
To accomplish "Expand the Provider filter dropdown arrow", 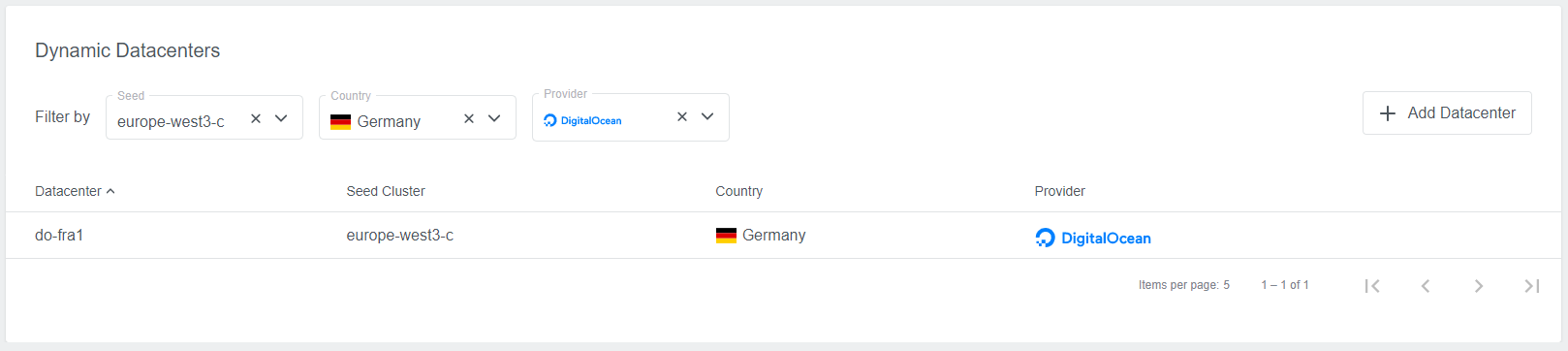I will (x=707, y=116).
